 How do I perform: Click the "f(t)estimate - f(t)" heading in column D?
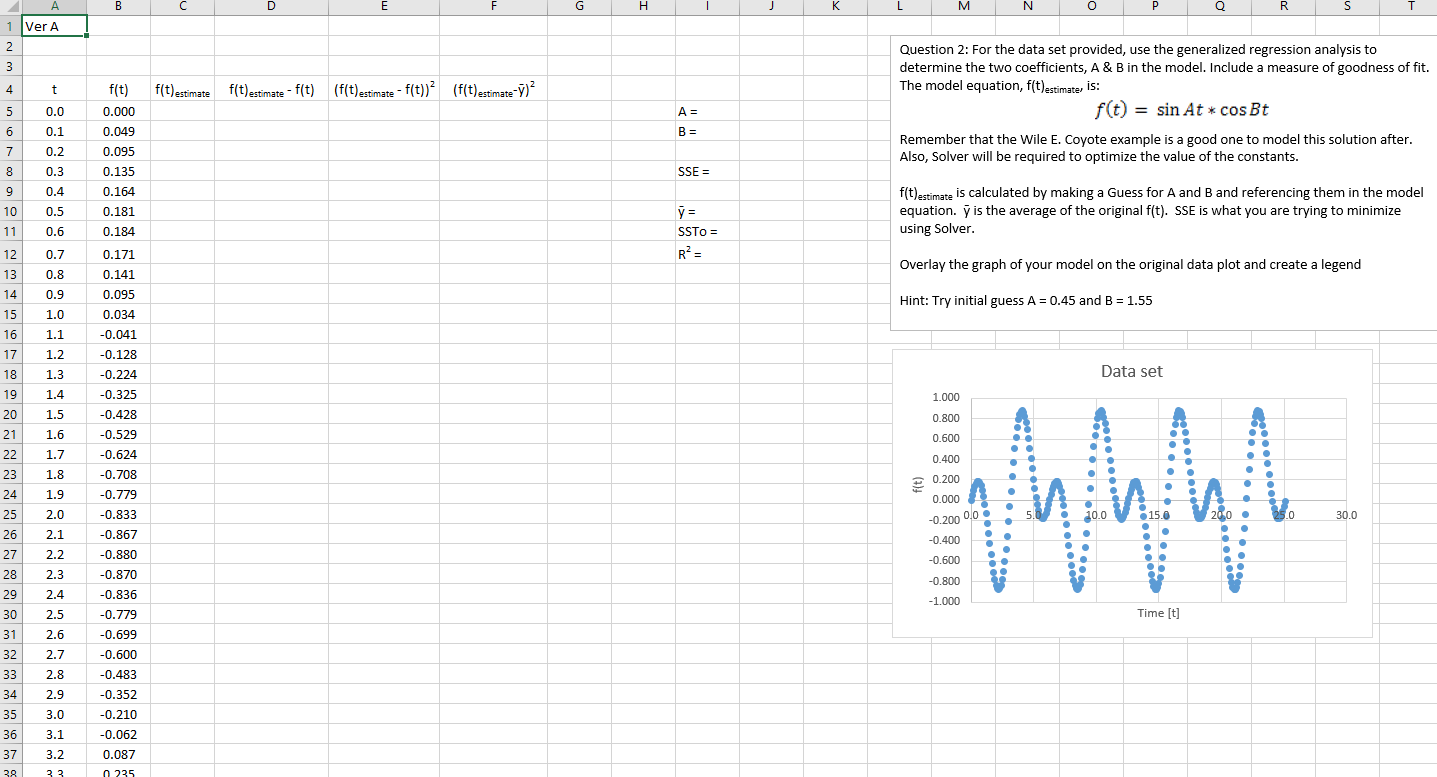(x=270, y=90)
